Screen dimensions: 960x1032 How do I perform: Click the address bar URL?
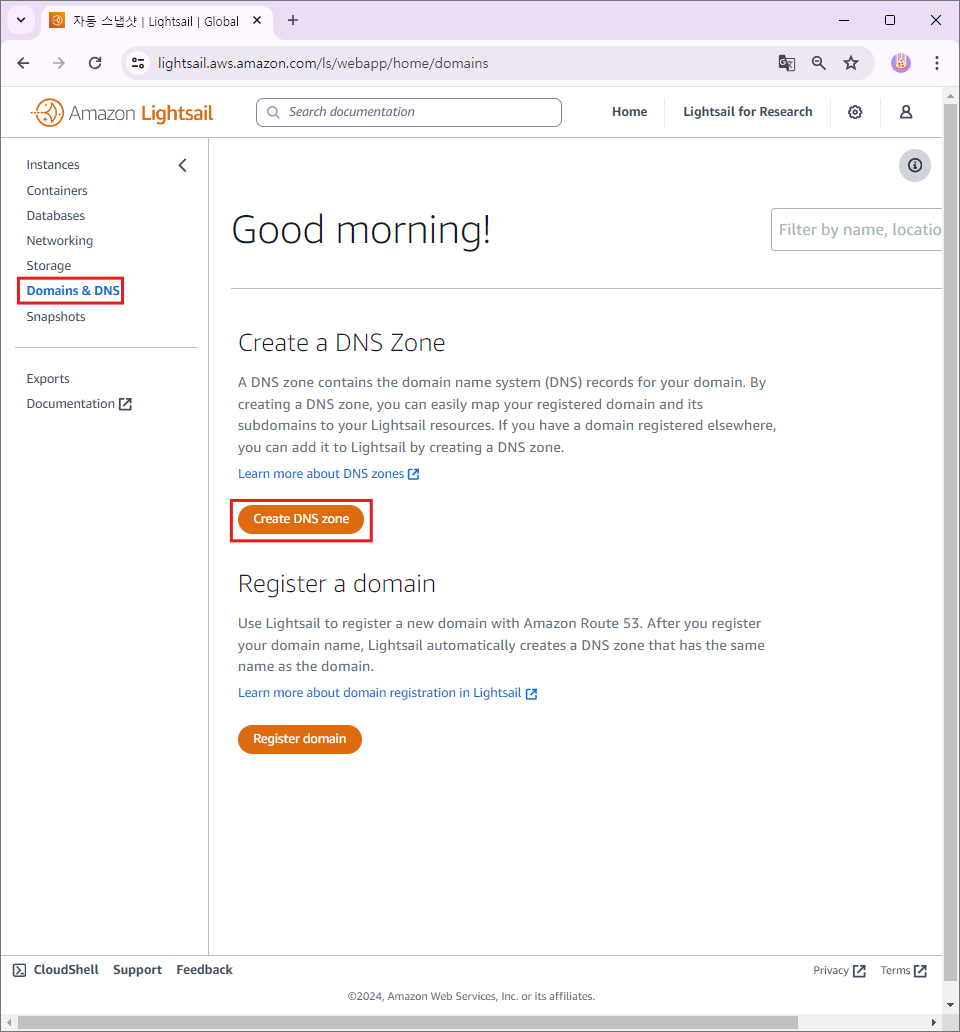click(323, 63)
